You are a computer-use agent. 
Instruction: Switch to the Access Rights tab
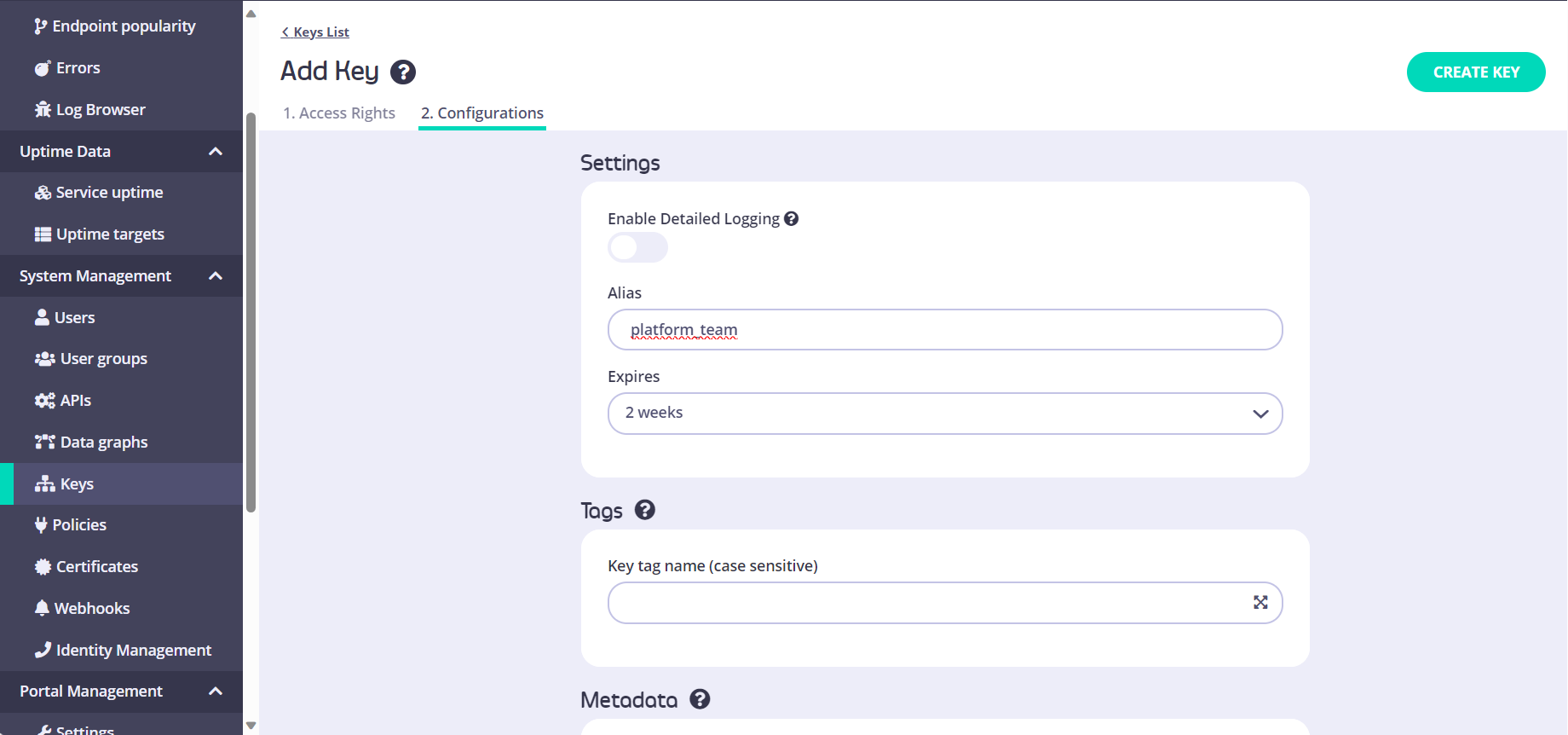[x=339, y=113]
